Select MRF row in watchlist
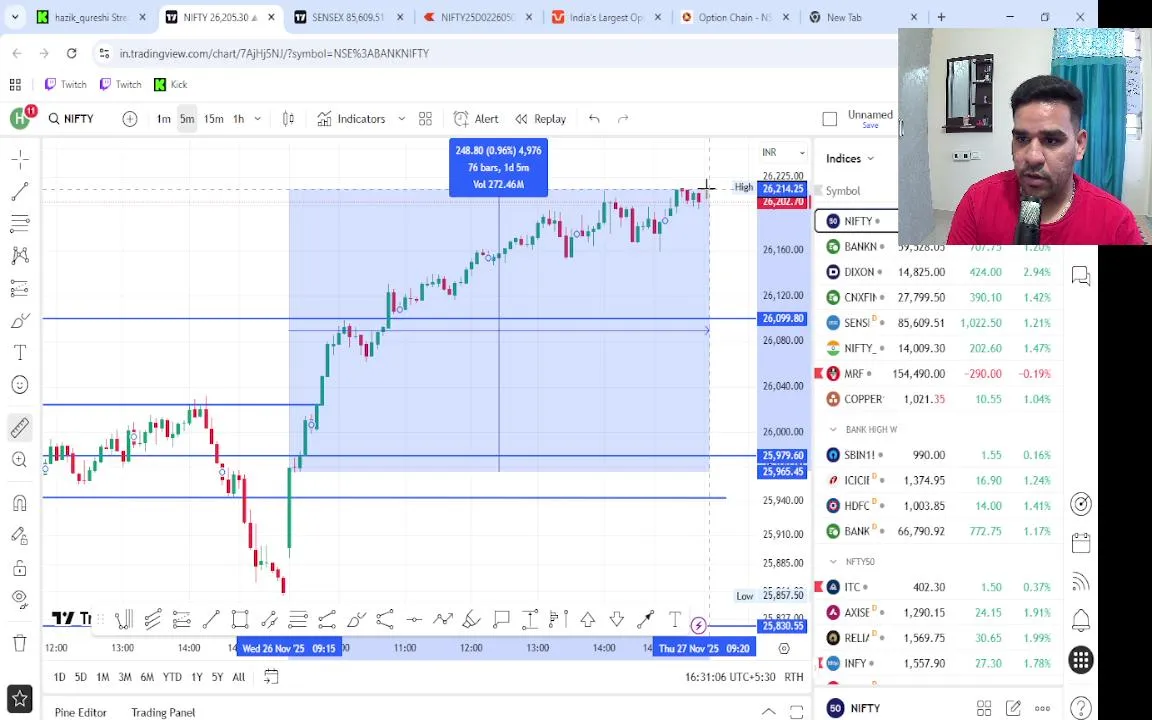The width and height of the screenshot is (1152, 720). pyautogui.click(x=939, y=374)
